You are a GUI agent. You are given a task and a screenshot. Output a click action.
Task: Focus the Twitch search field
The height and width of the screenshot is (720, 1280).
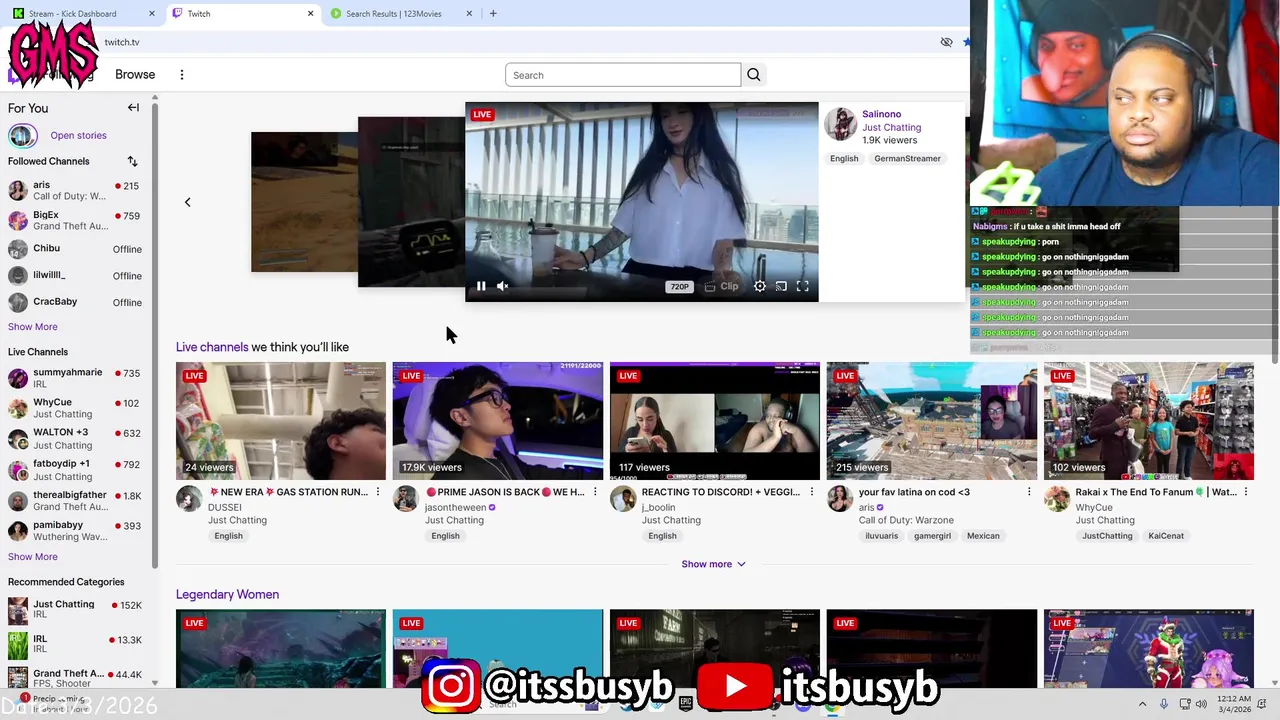tap(623, 75)
